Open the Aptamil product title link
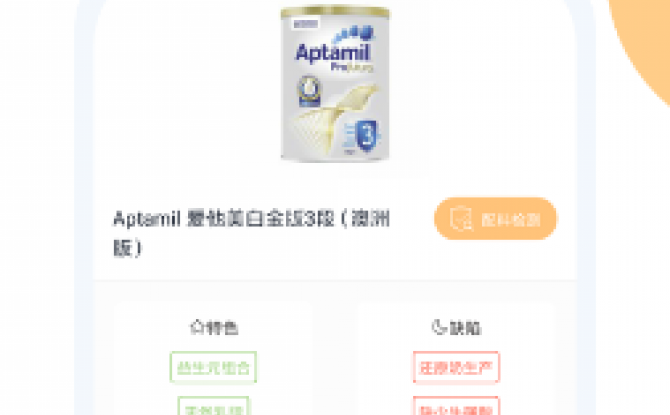 click(252, 233)
